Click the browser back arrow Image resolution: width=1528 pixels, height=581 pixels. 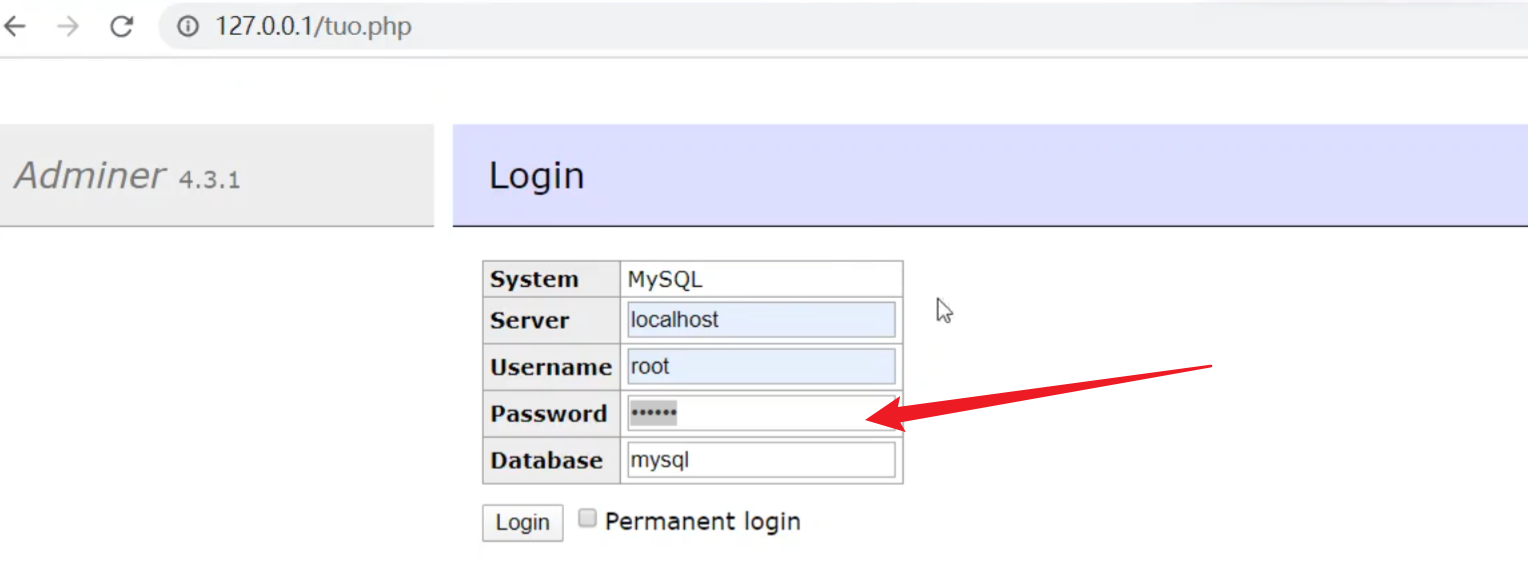16,27
